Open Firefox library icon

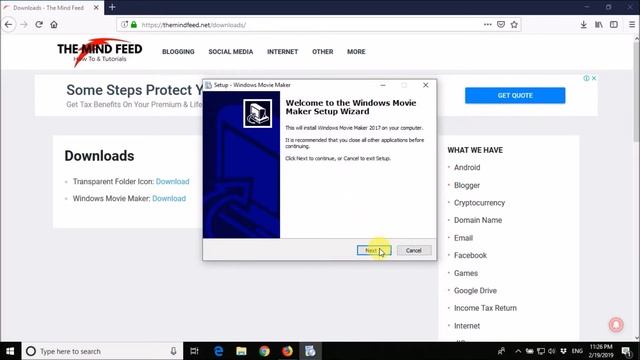pos(599,24)
